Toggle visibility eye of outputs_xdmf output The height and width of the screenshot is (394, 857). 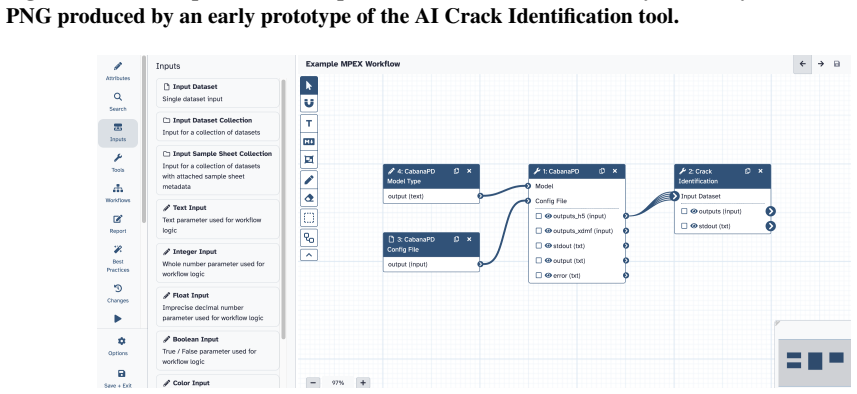548,231
